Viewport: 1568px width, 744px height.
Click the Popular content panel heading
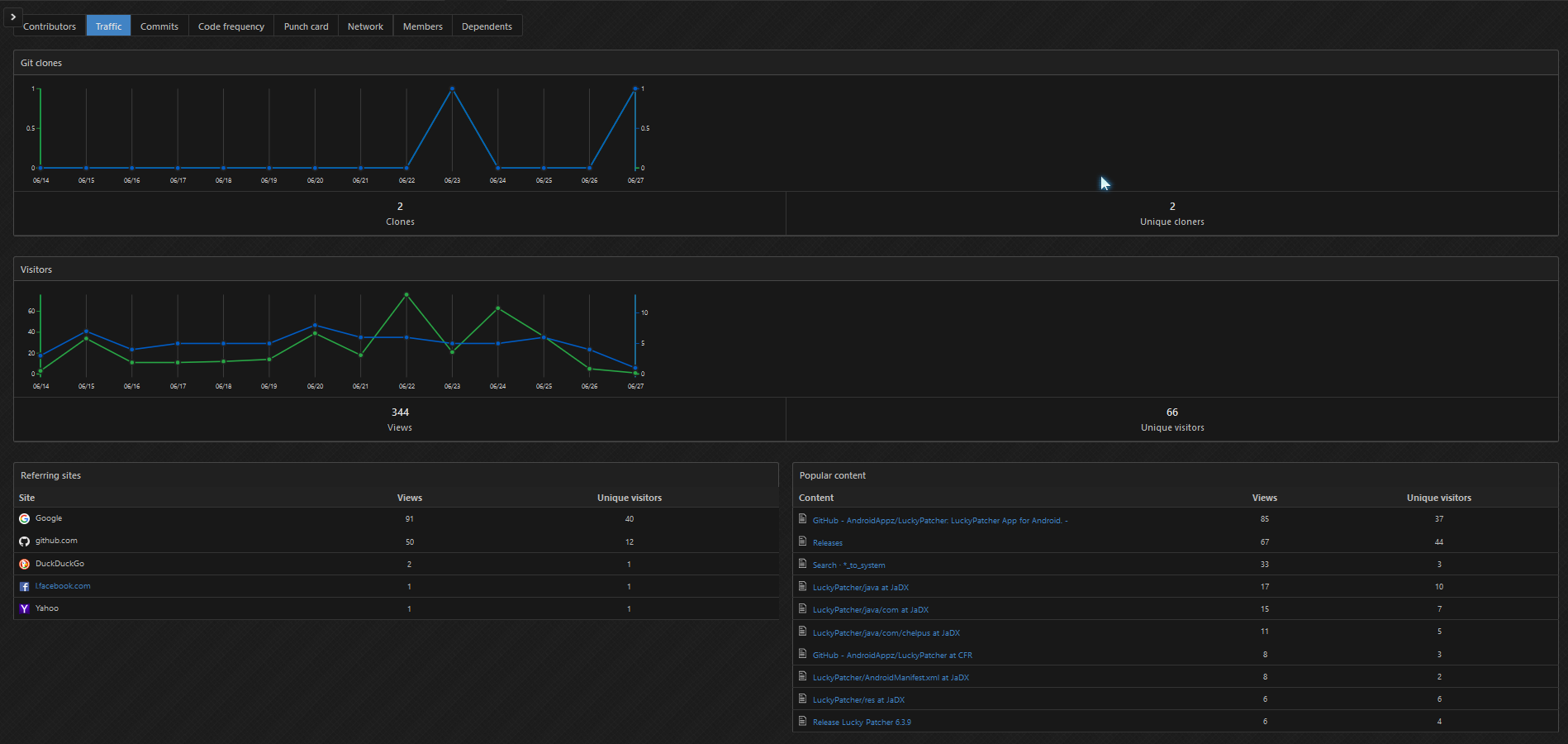point(833,475)
